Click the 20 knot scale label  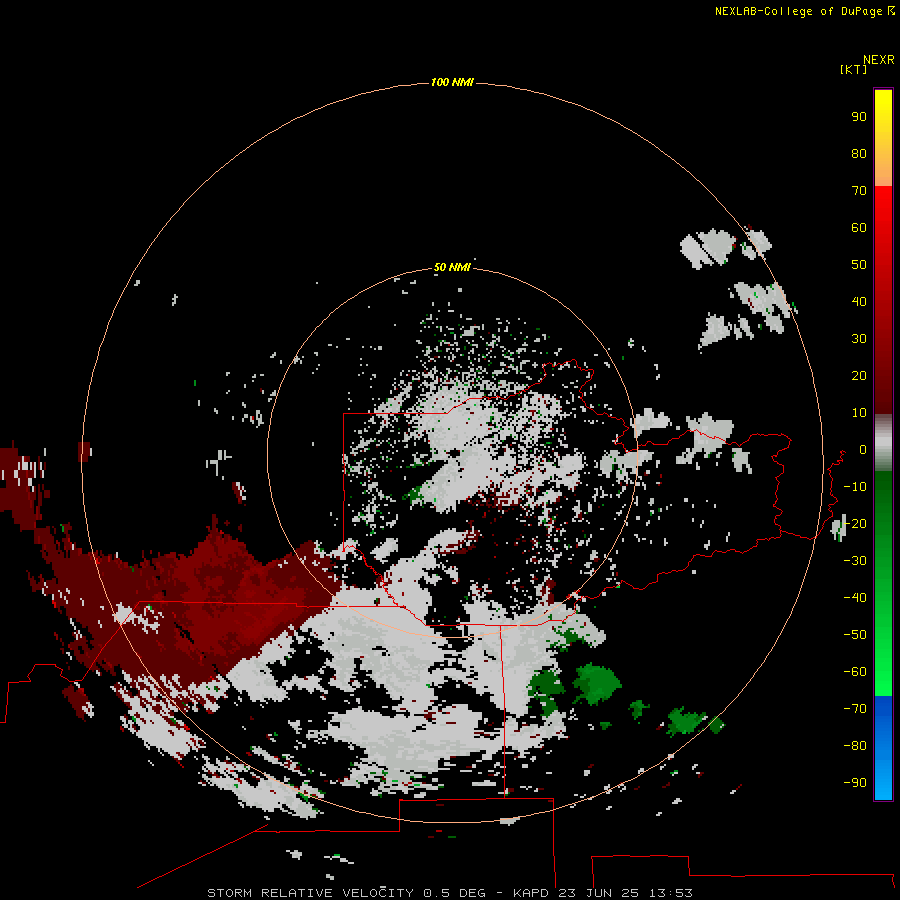859,376
